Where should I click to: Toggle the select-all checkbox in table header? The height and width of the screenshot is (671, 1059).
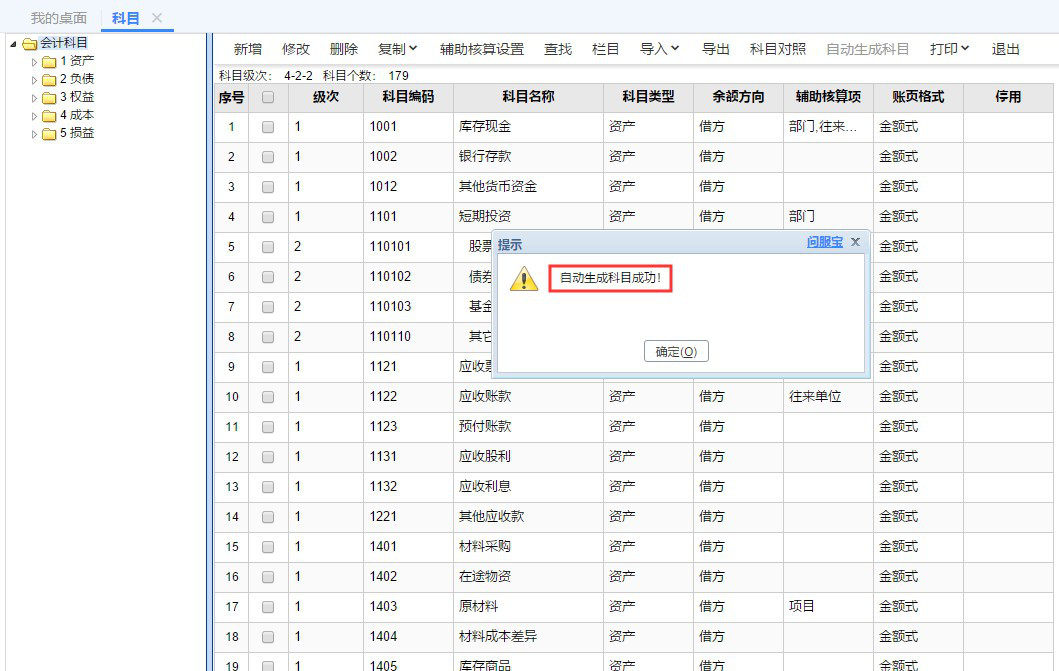pos(268,97)
